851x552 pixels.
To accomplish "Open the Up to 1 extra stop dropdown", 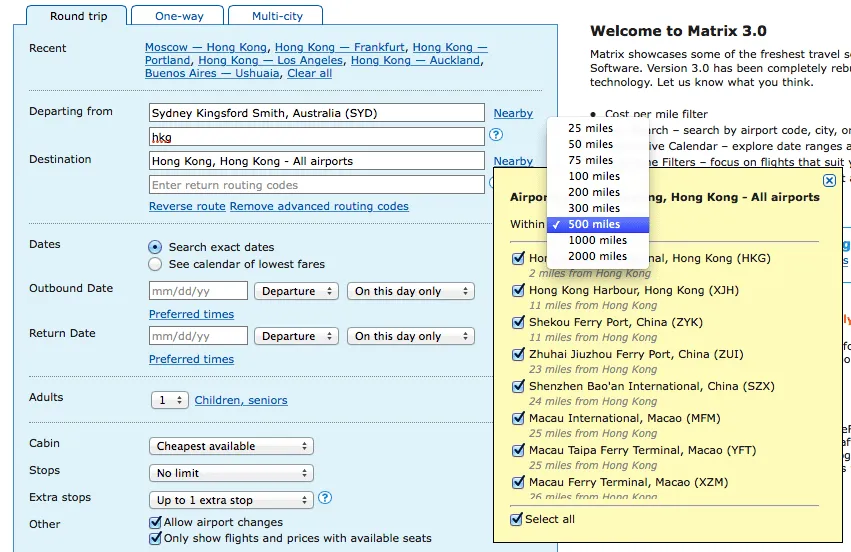I will [231, 500].
